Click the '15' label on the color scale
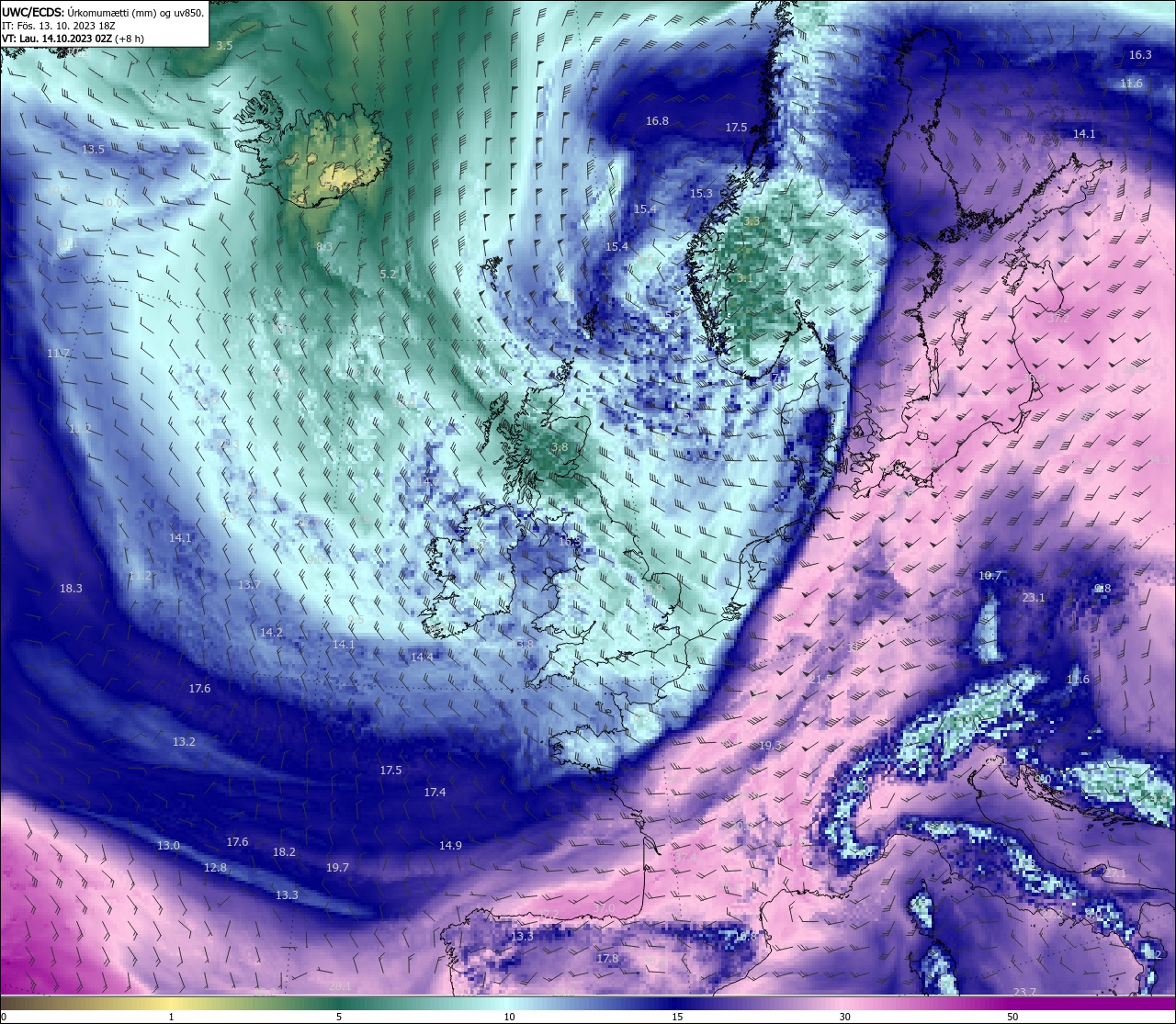 [676, 1017]
